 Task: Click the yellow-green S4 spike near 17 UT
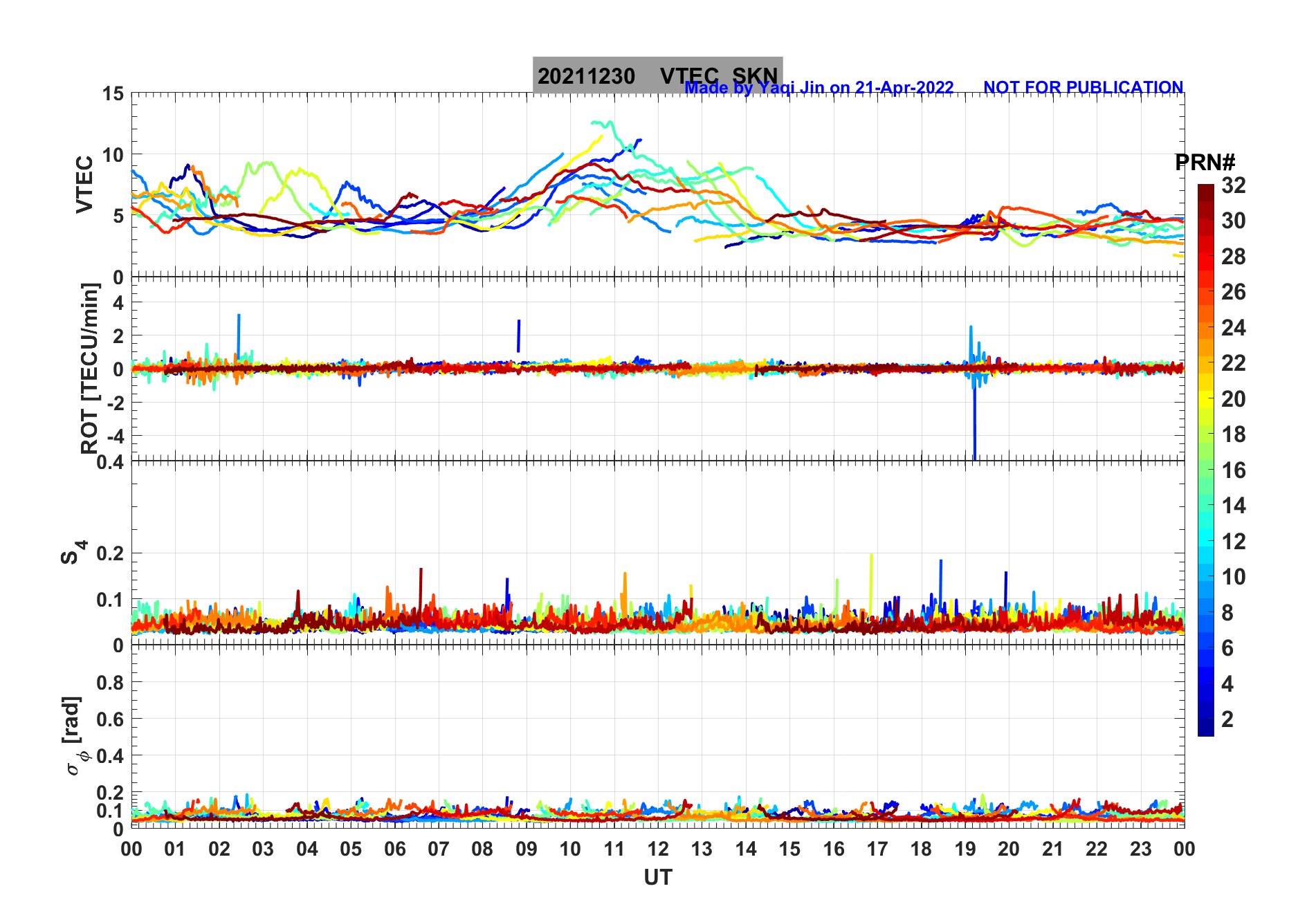pyautogui.click(x=871, y=581)
